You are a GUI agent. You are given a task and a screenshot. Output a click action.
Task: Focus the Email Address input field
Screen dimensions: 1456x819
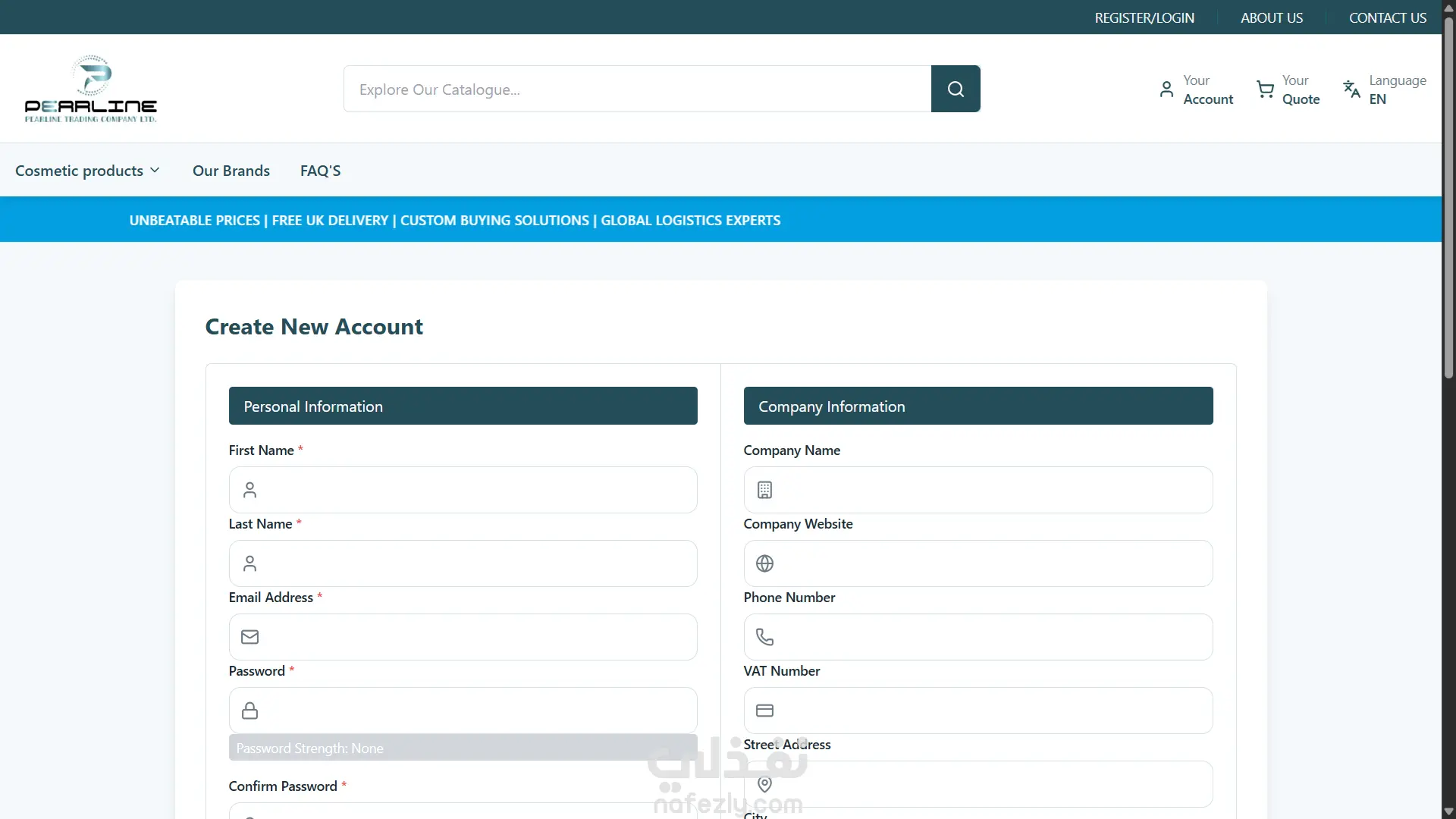pyautogui.click(x=463, y=637)
